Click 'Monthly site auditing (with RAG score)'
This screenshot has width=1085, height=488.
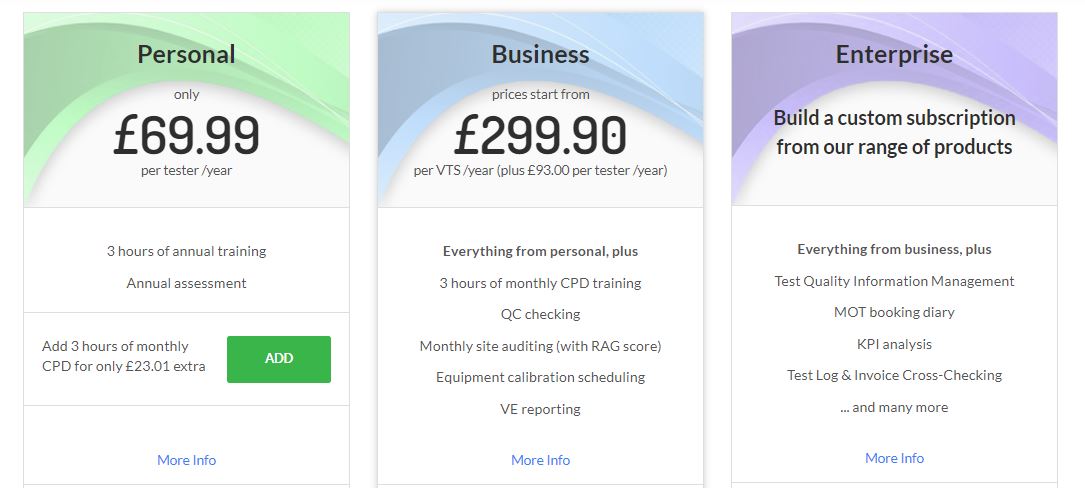[x=540, y=346]
